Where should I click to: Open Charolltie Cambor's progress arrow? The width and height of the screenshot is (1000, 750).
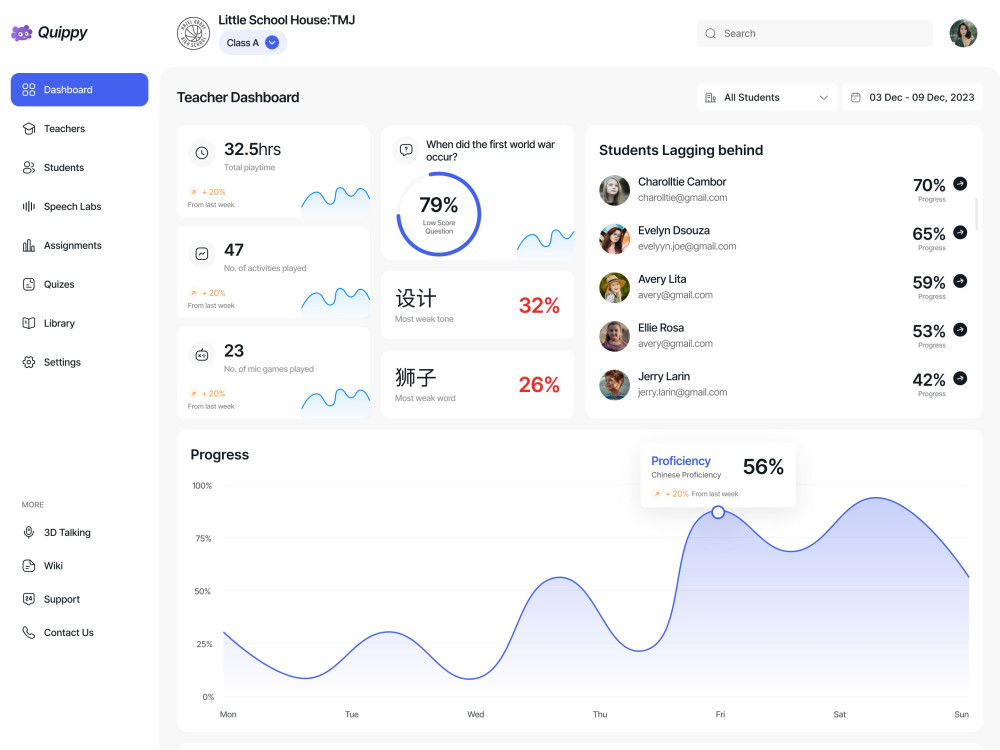(960, 184)
